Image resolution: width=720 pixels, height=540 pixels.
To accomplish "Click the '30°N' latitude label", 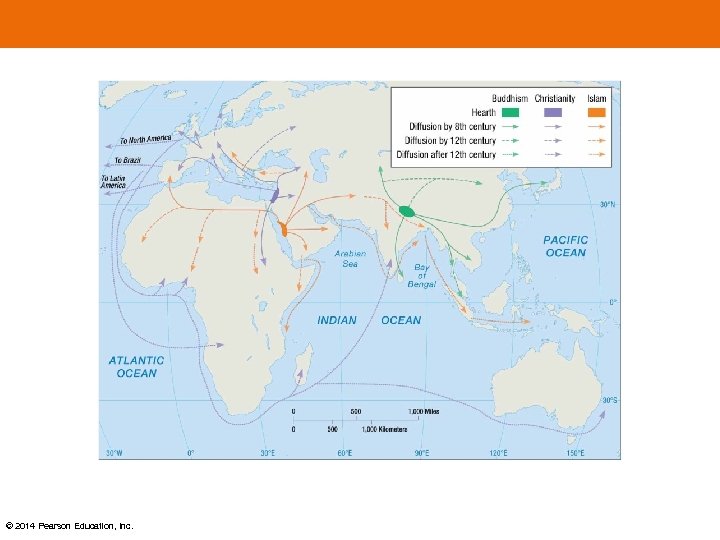I will (607, 204).
